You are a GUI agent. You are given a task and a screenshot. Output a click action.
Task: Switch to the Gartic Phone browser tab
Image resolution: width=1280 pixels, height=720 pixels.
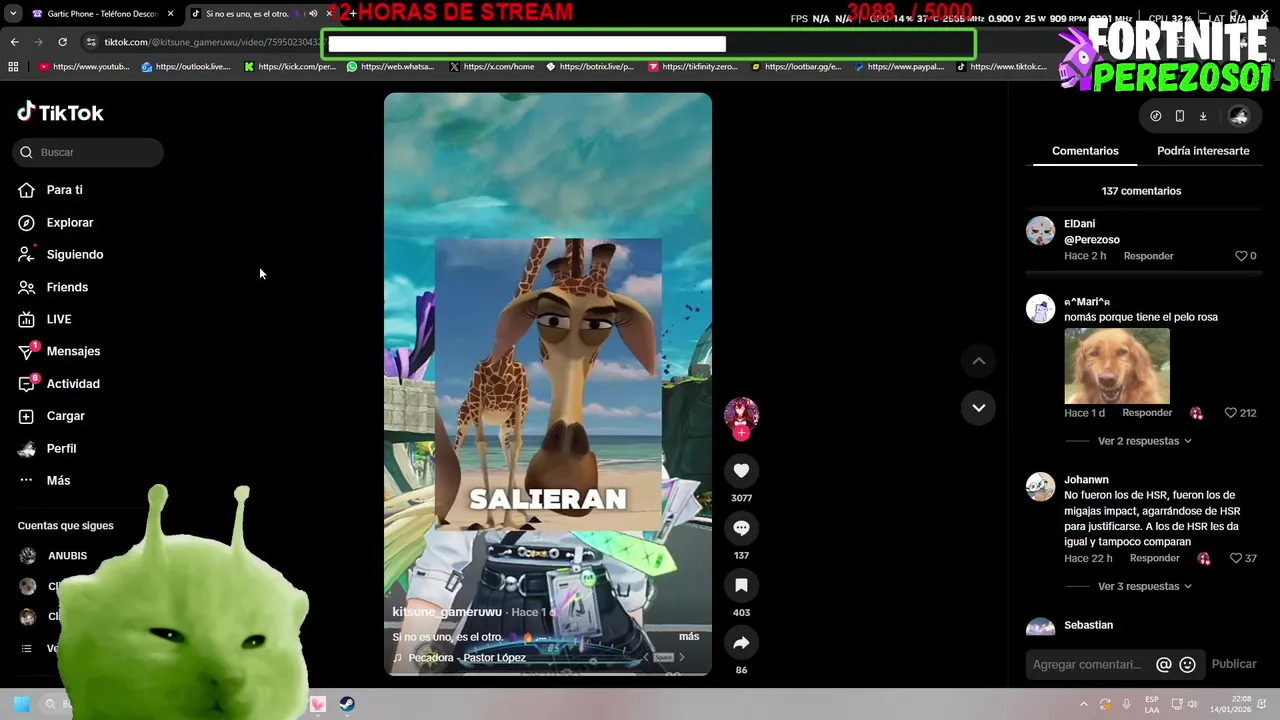click(103, 14)
